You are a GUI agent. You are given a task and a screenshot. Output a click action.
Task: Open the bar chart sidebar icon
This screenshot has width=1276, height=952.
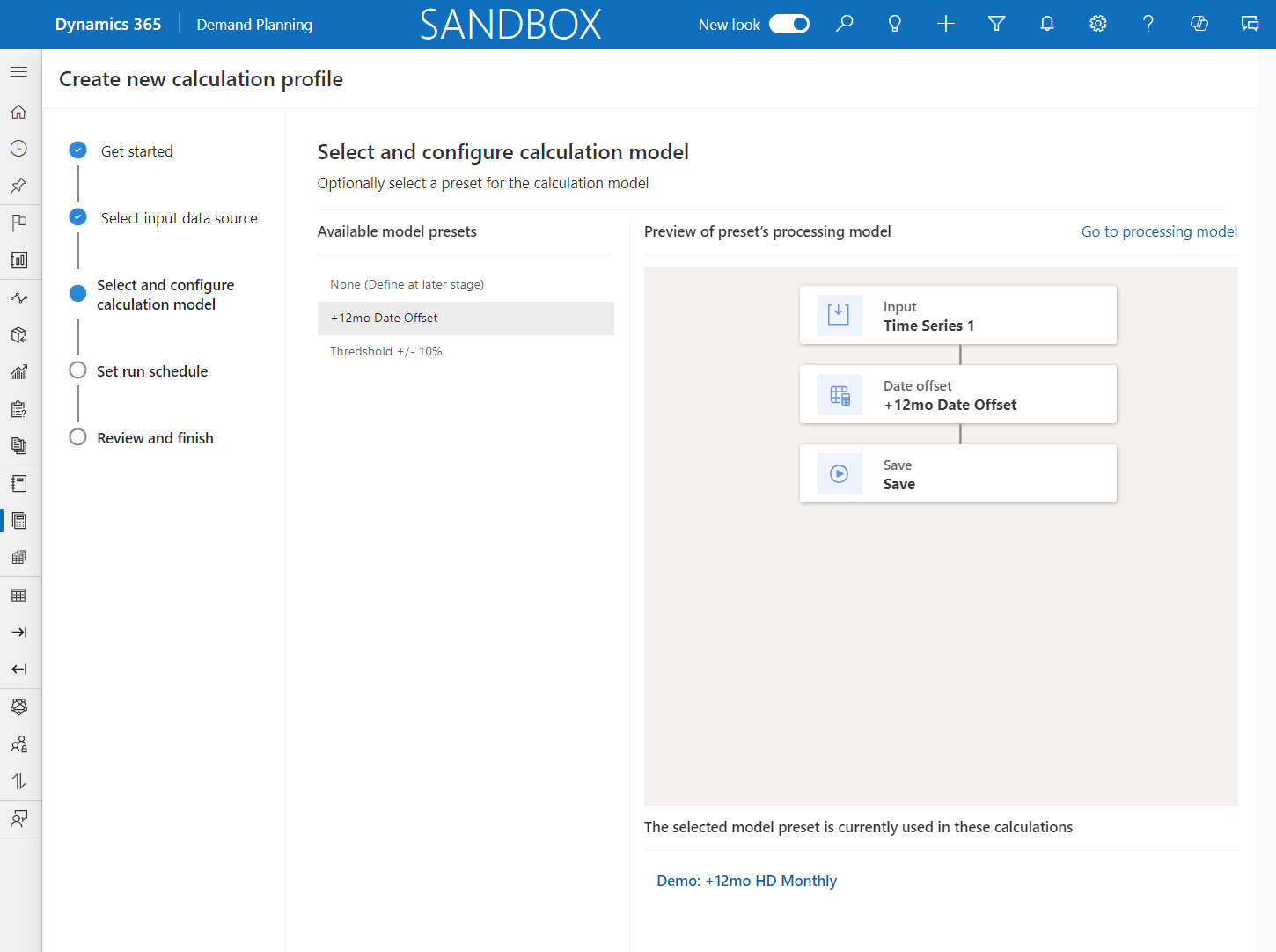point(18,372)
